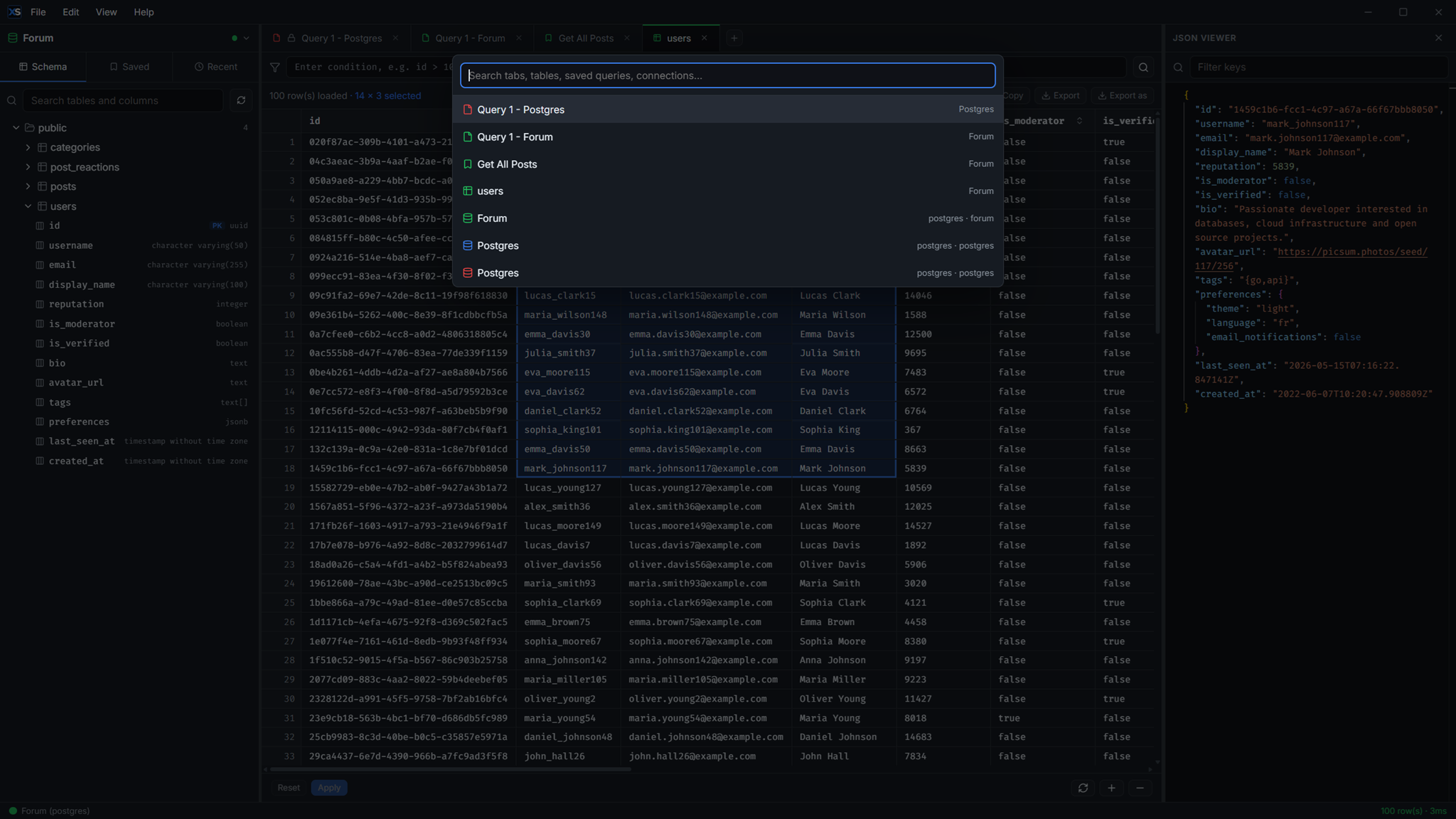Close the users tab
This screenshot has width=1456, height=819.
click(x=704, y=38)
